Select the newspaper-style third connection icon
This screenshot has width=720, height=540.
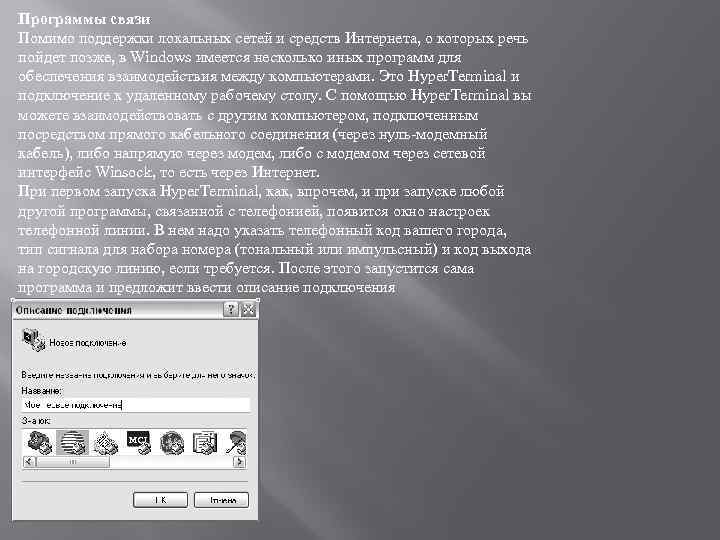[x=106, y=443]
